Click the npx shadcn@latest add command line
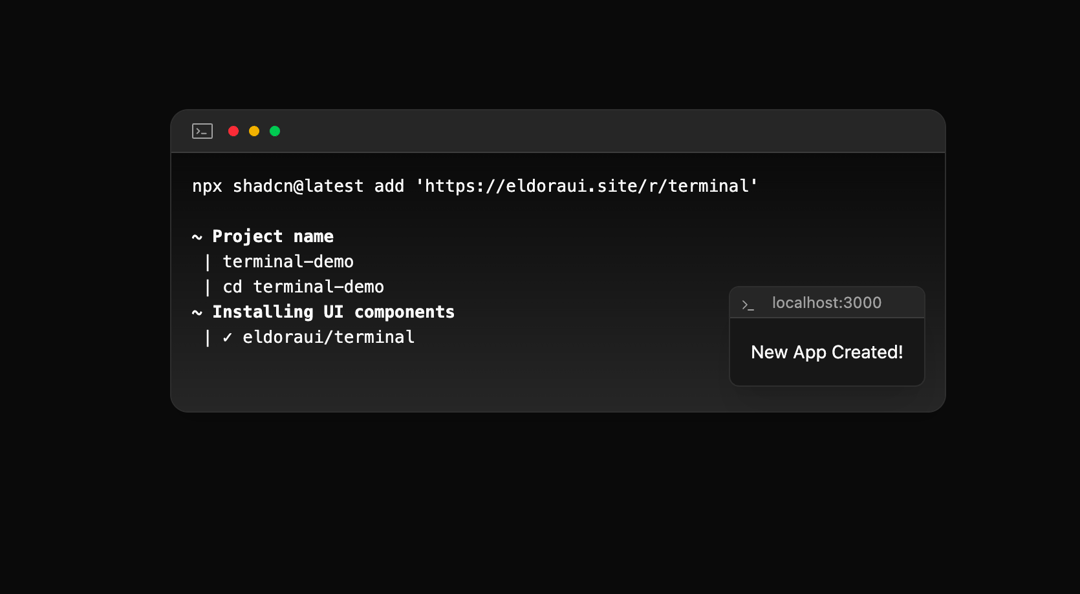Viewport: 1080px width, 594px height. point(475,186)
